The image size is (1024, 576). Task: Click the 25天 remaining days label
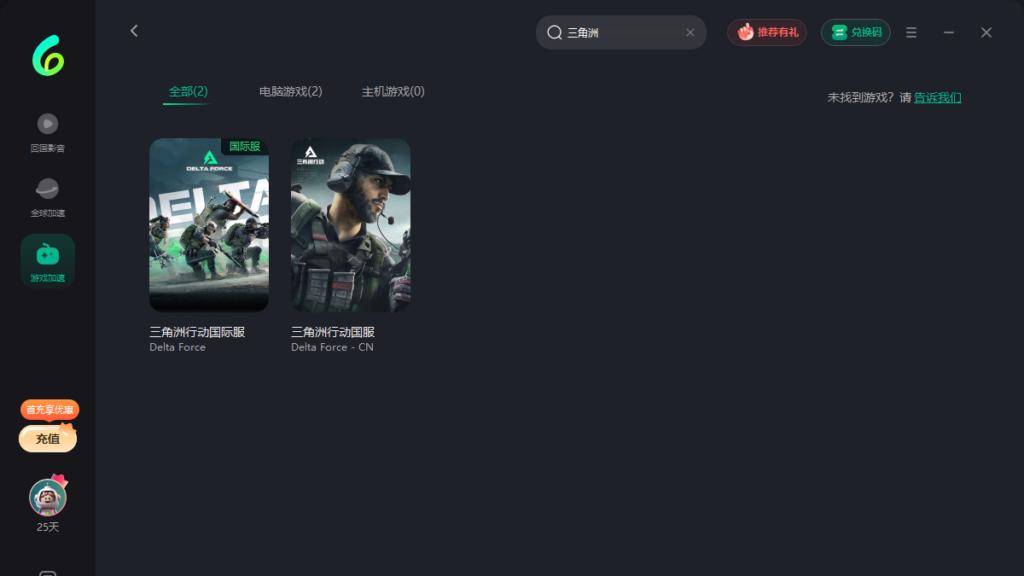tap(48, 527)
